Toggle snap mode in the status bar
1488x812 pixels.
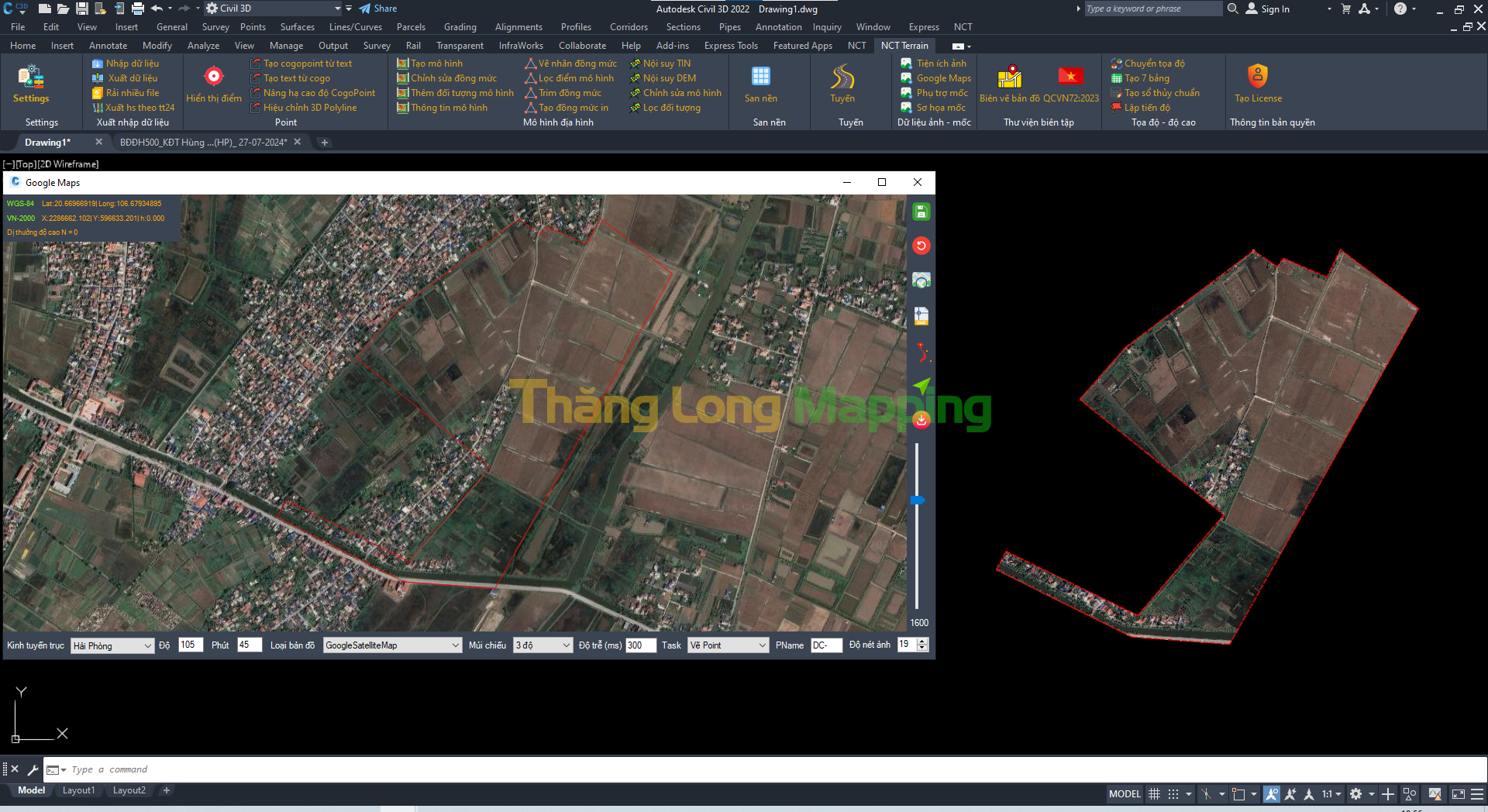tap(1173, 794)
